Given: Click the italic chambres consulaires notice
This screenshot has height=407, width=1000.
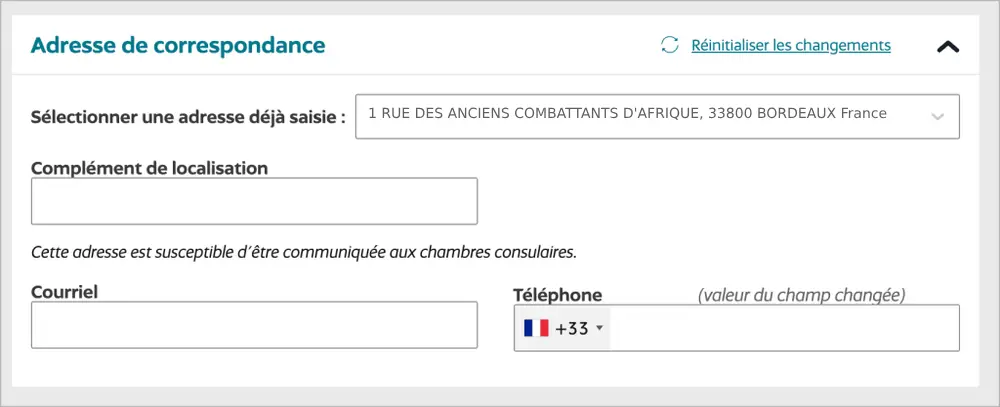Looking at the screenshot, I should tap(304, 251).
